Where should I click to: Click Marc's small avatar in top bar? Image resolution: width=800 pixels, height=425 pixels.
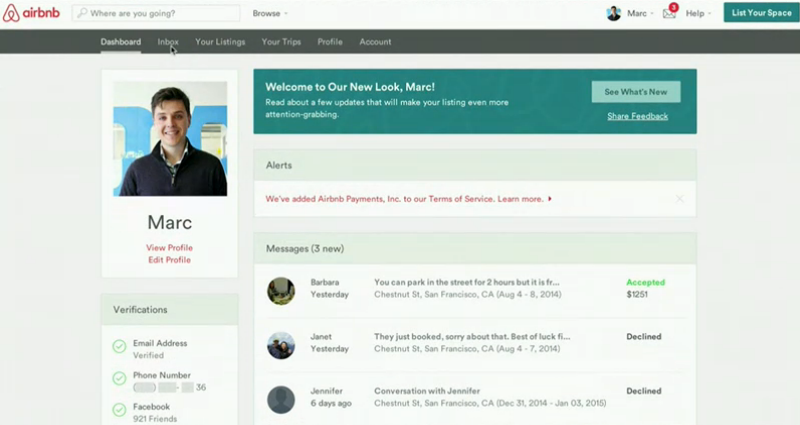pos(614,14)
